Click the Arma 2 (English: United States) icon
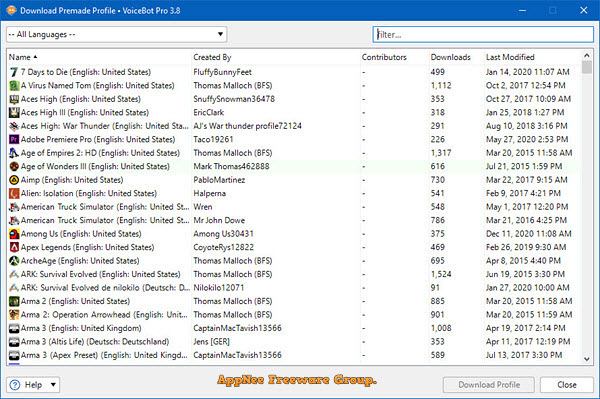Screen dimensions: 600x399 (x=14, y=301)
